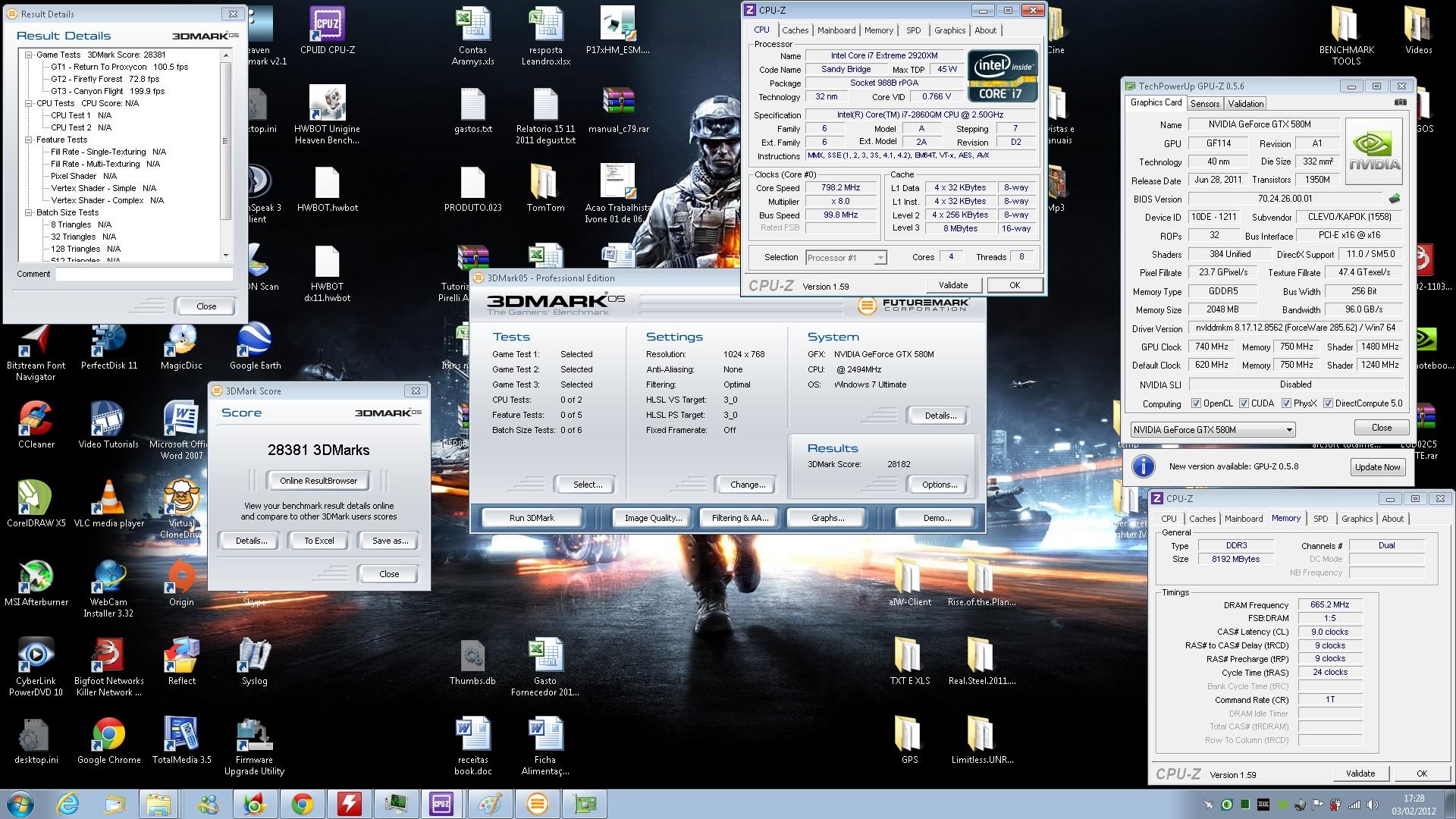Open the BENCHMARK TOOLS folder
Screen dimensions: 1456x819
click(1346, 36)
